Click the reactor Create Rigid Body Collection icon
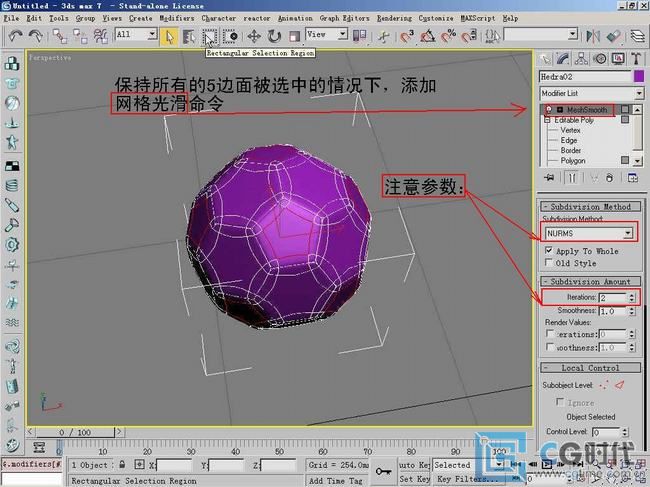The height and width of the screenshot is (487, 650). 12,63
